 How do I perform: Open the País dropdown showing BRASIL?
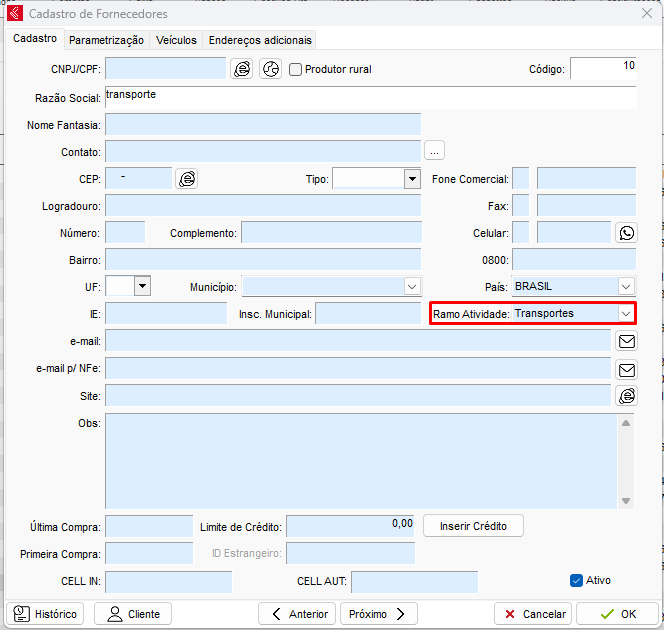pos(625,286)
